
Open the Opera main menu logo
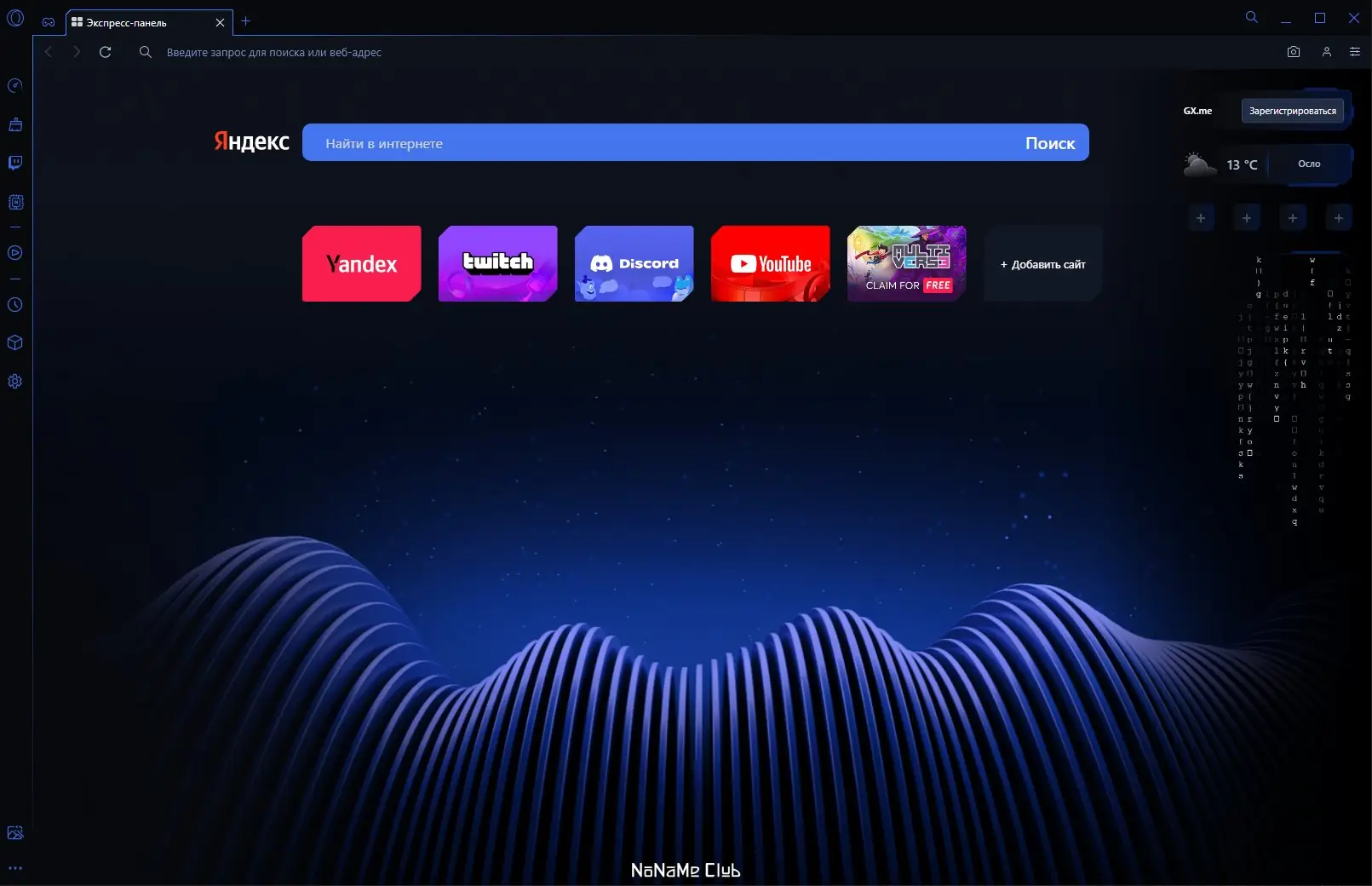click(x=15, y=18)
